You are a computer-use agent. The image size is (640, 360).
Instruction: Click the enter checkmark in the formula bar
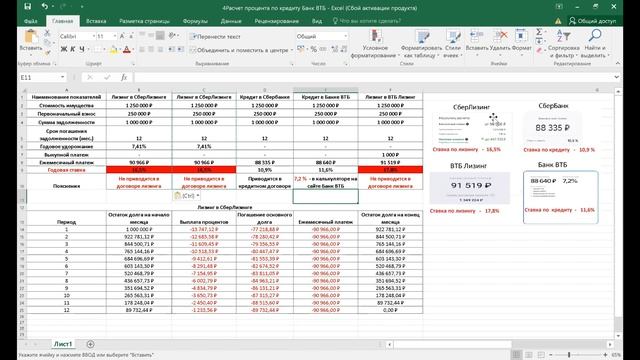click(107, 77)
